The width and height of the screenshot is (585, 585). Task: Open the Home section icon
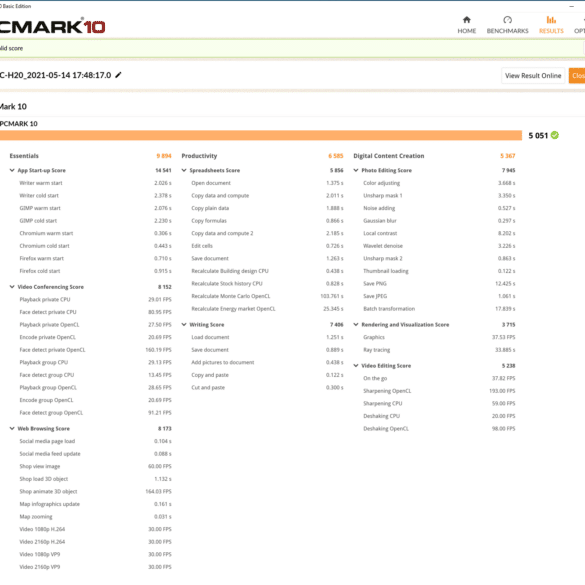pyautogui.click(x=466, y=20)
